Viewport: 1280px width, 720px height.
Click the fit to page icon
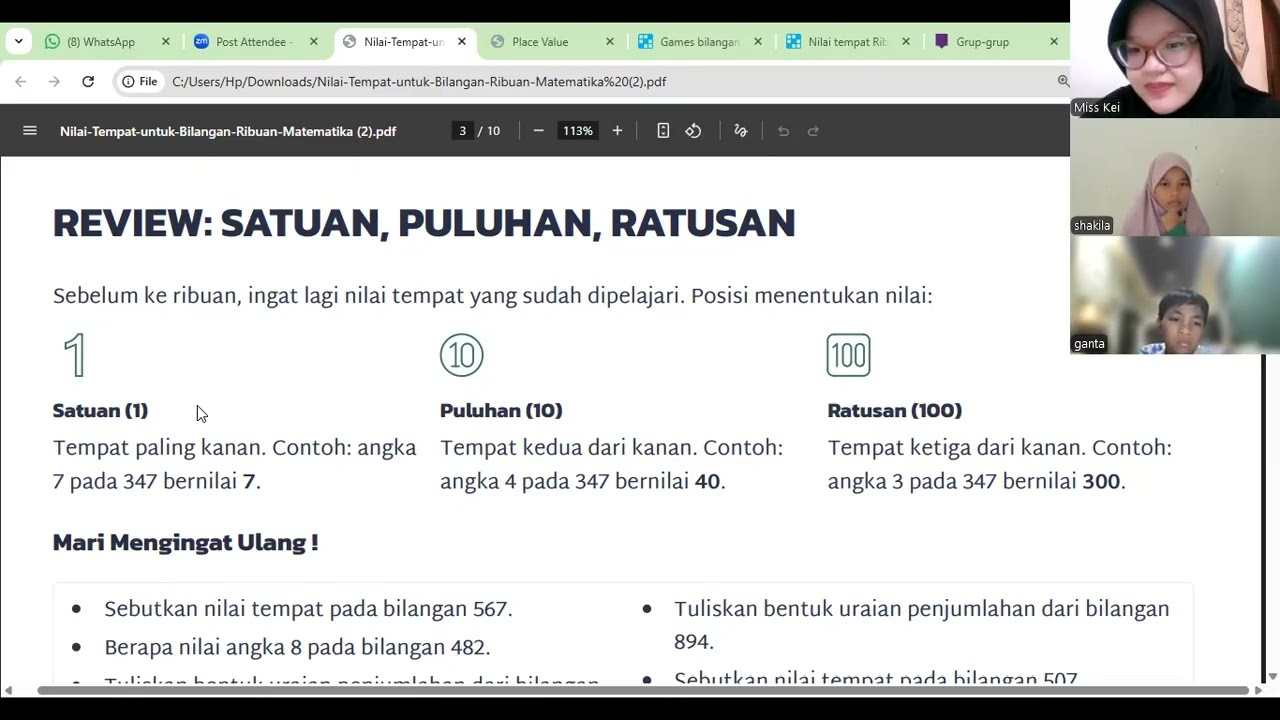(x=663, y=131)
